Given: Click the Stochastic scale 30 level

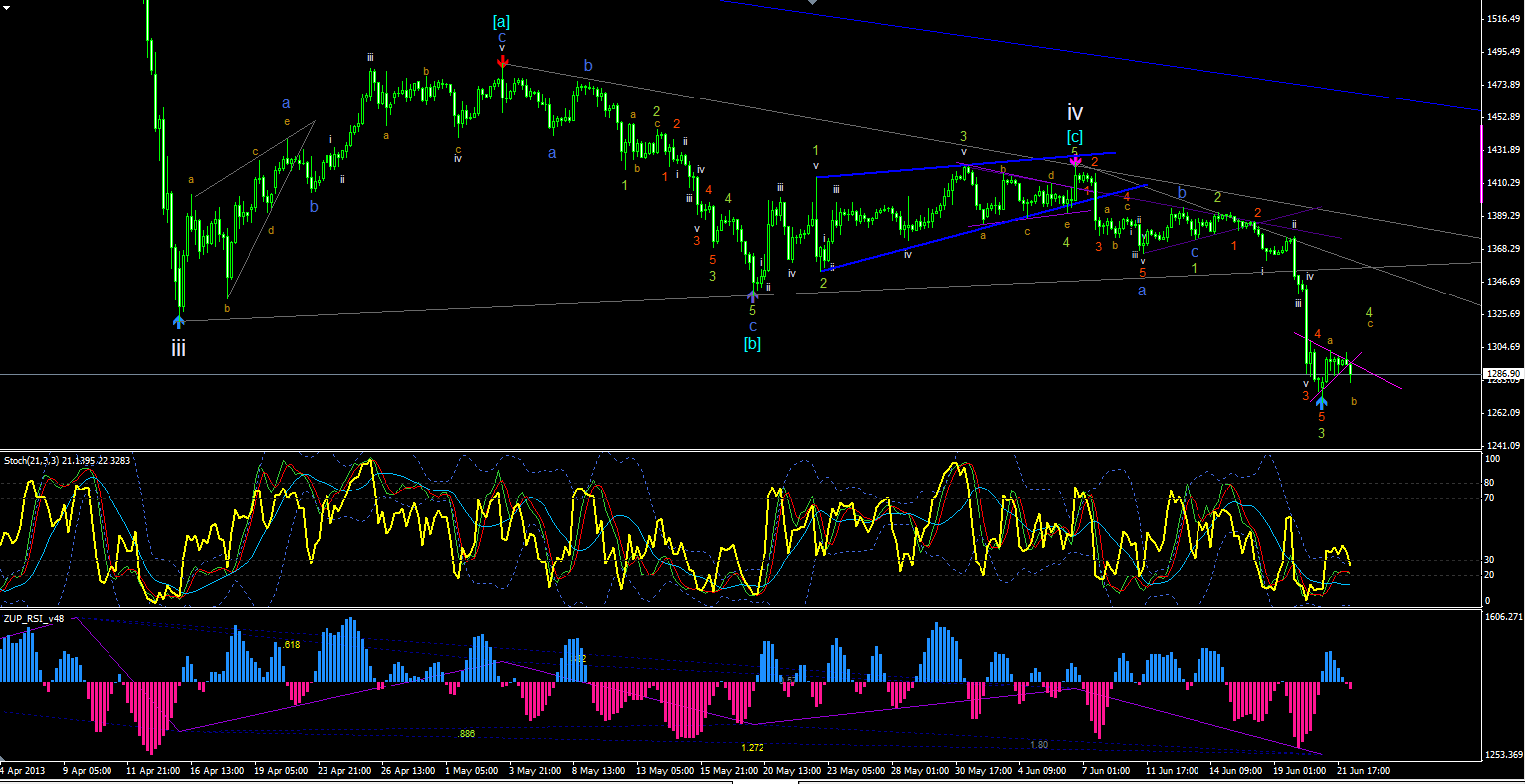Looking at the screenshot, I should click(x=1489, y=559).
